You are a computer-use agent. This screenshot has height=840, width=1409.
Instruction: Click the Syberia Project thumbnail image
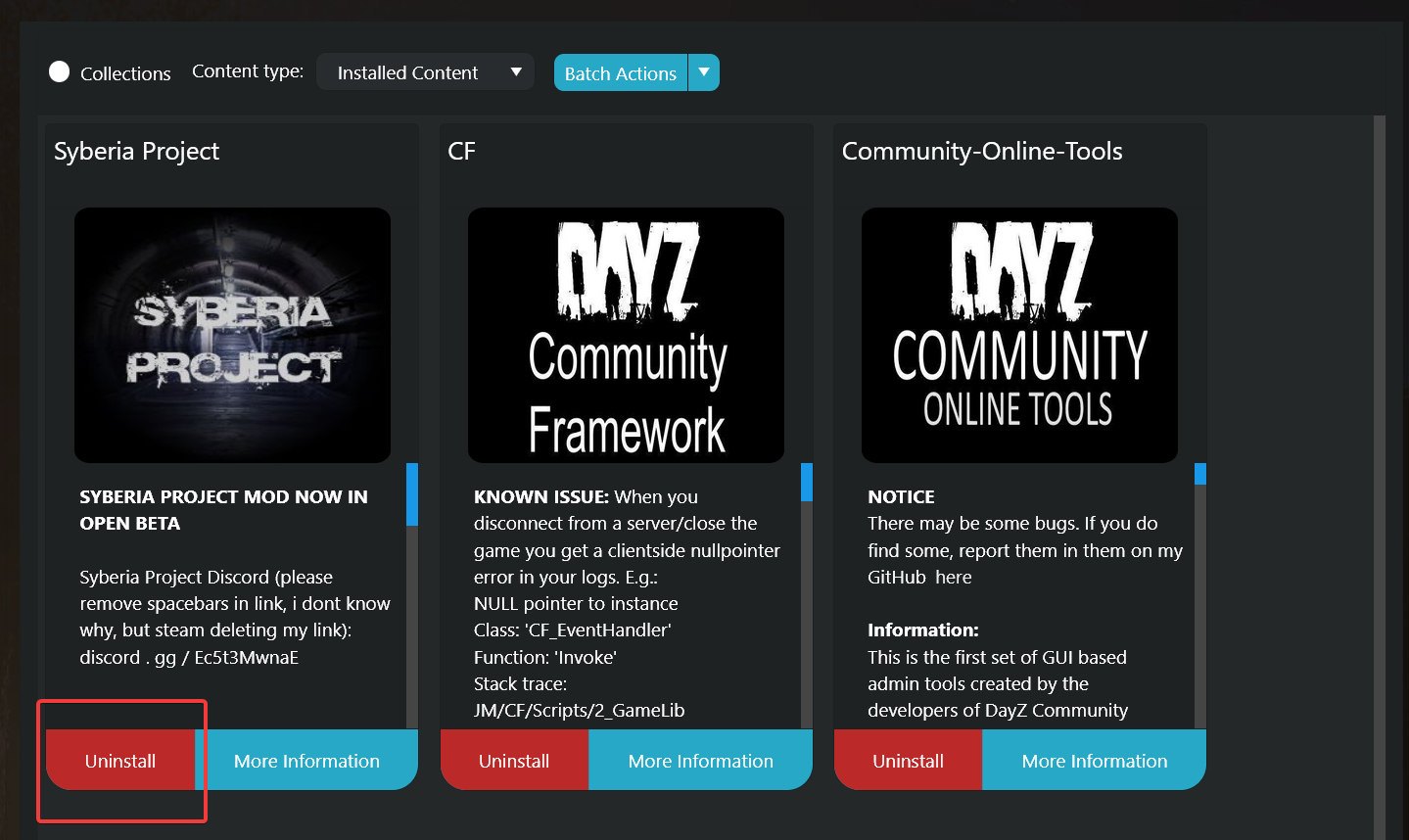(232, 335)
